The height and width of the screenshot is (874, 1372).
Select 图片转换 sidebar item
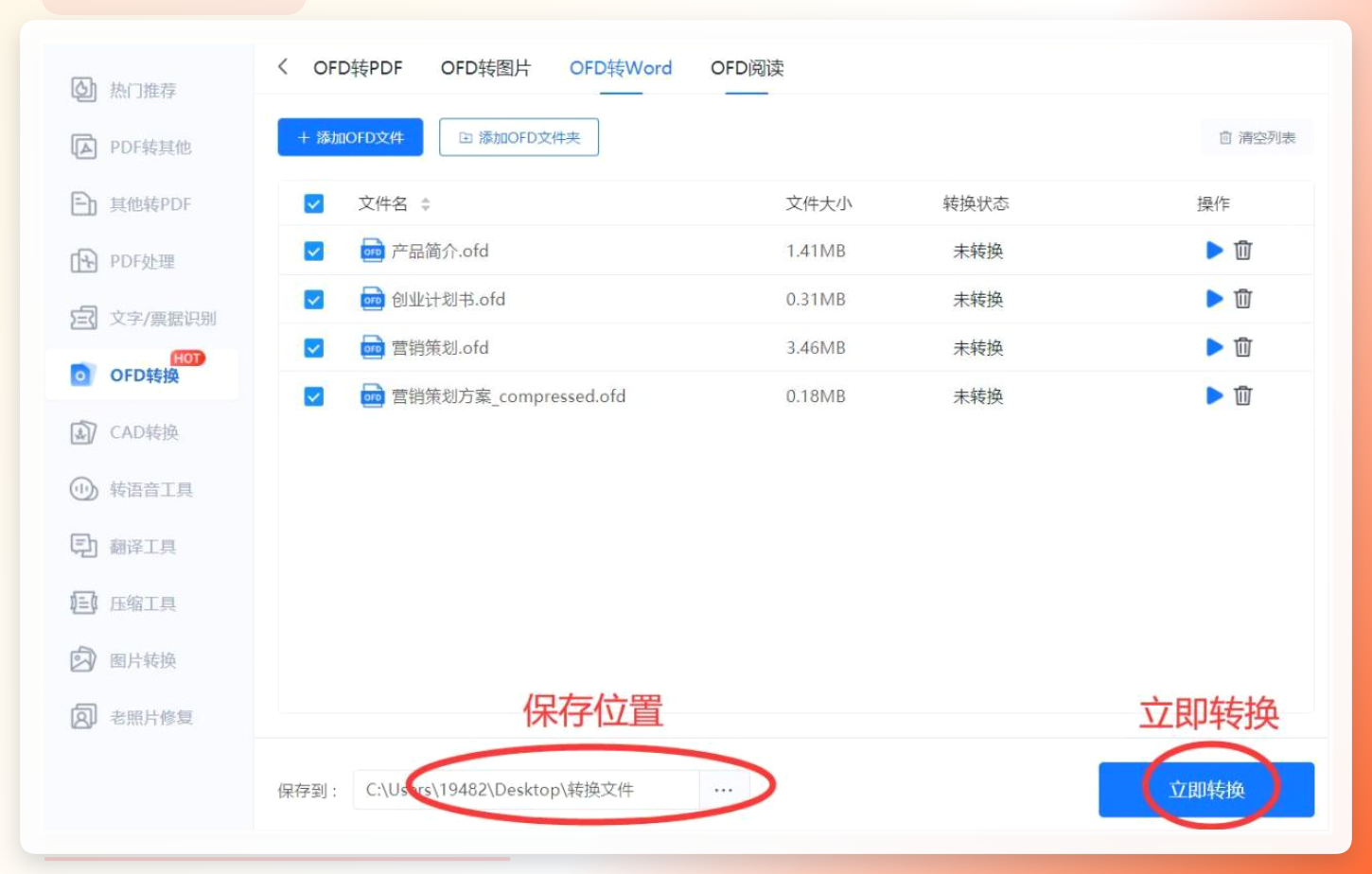click(123, 660)
